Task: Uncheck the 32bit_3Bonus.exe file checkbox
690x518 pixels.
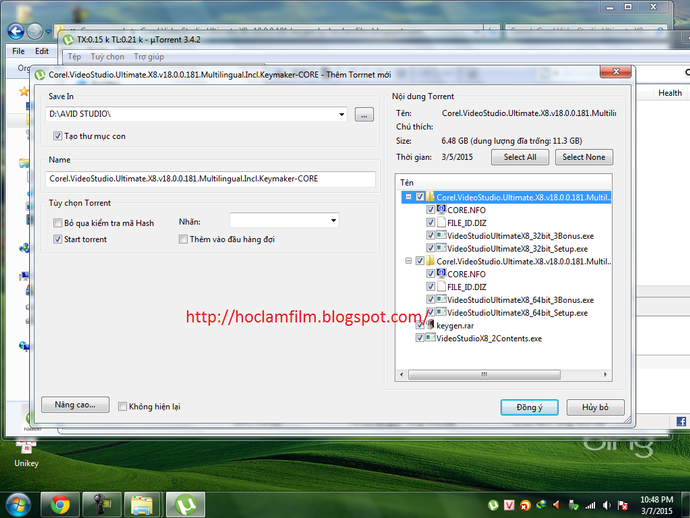Action: (431, 235)
